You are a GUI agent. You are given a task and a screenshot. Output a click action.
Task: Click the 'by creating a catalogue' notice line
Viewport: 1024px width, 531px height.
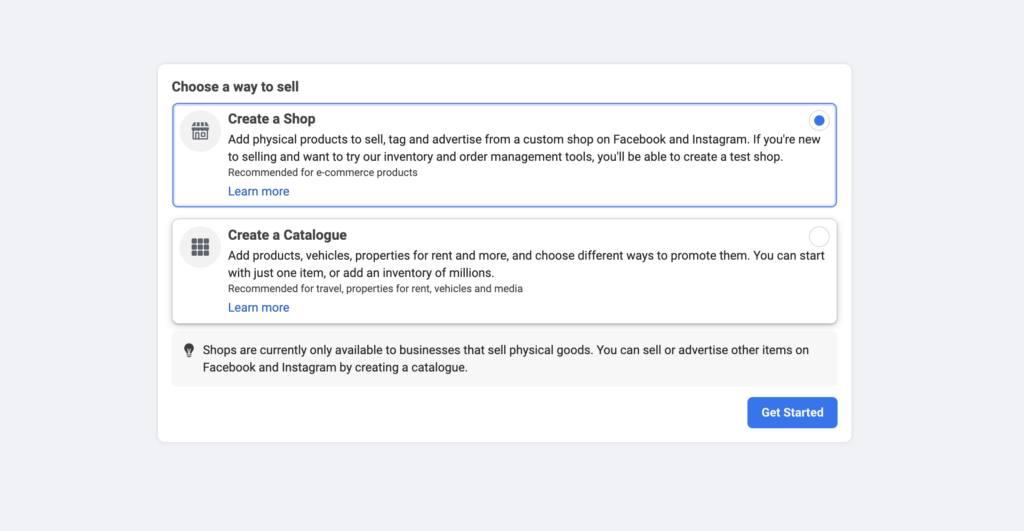click(x=335, y=368)
